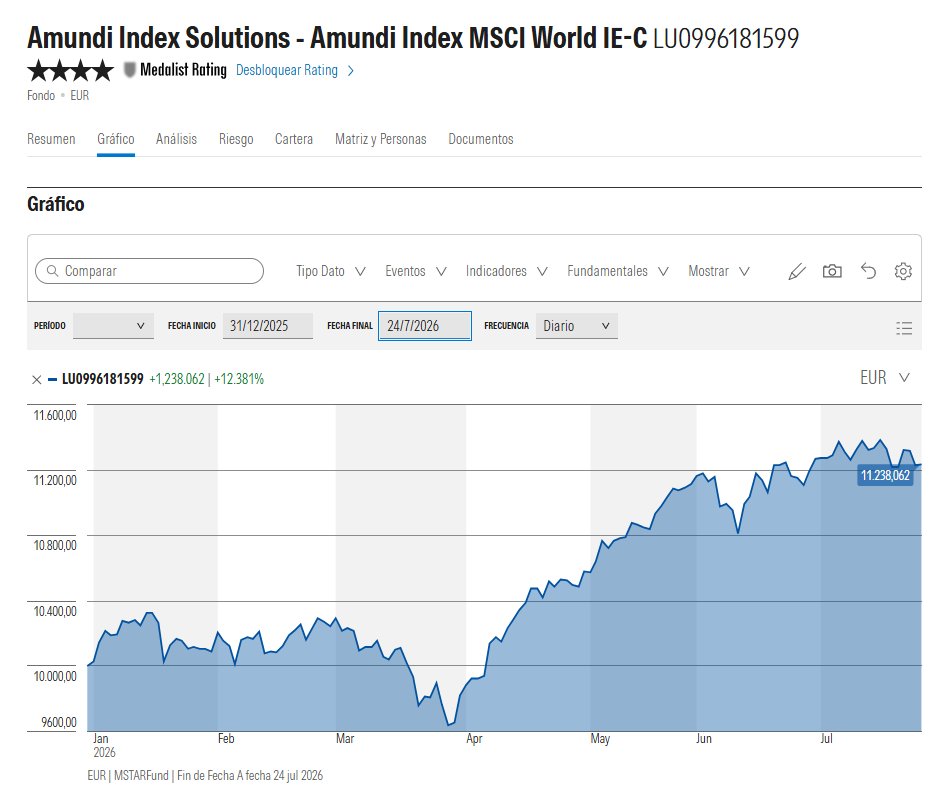Screen dimensions: 938x787
Task: Expand the Eventos dropdown
Action: 416,271
